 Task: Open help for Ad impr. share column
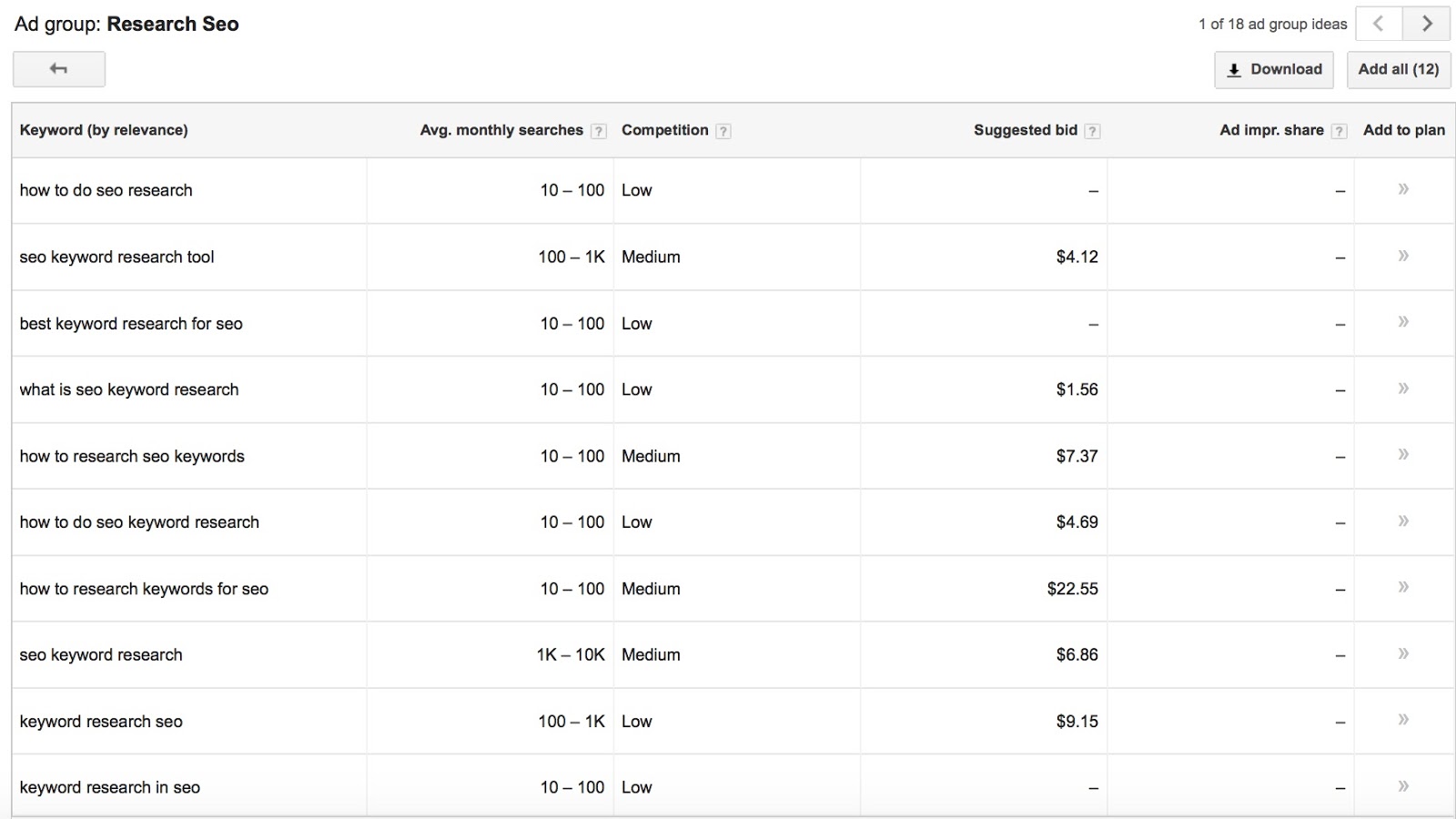pyautogui.click(x=1338, y=130)
